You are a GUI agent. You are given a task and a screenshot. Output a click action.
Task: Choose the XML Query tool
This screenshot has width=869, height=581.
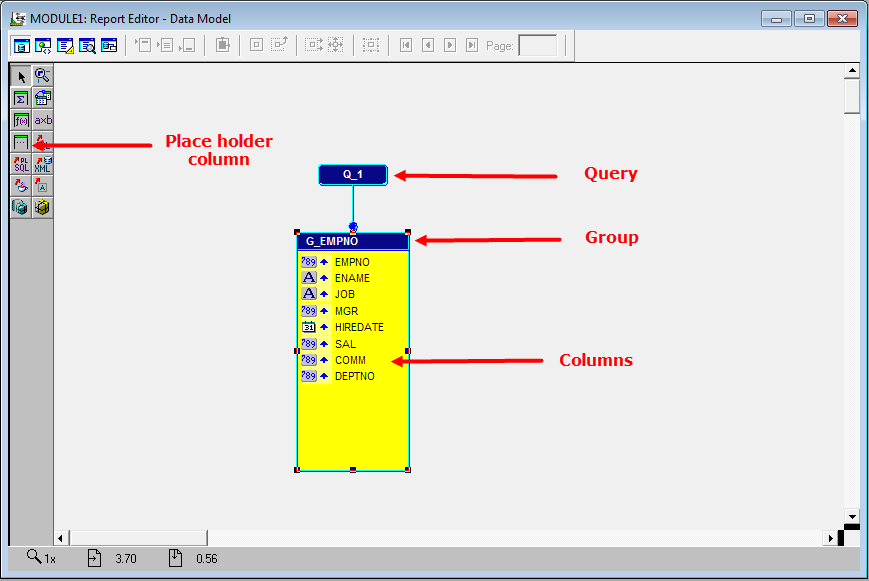(x=42, y=164)
